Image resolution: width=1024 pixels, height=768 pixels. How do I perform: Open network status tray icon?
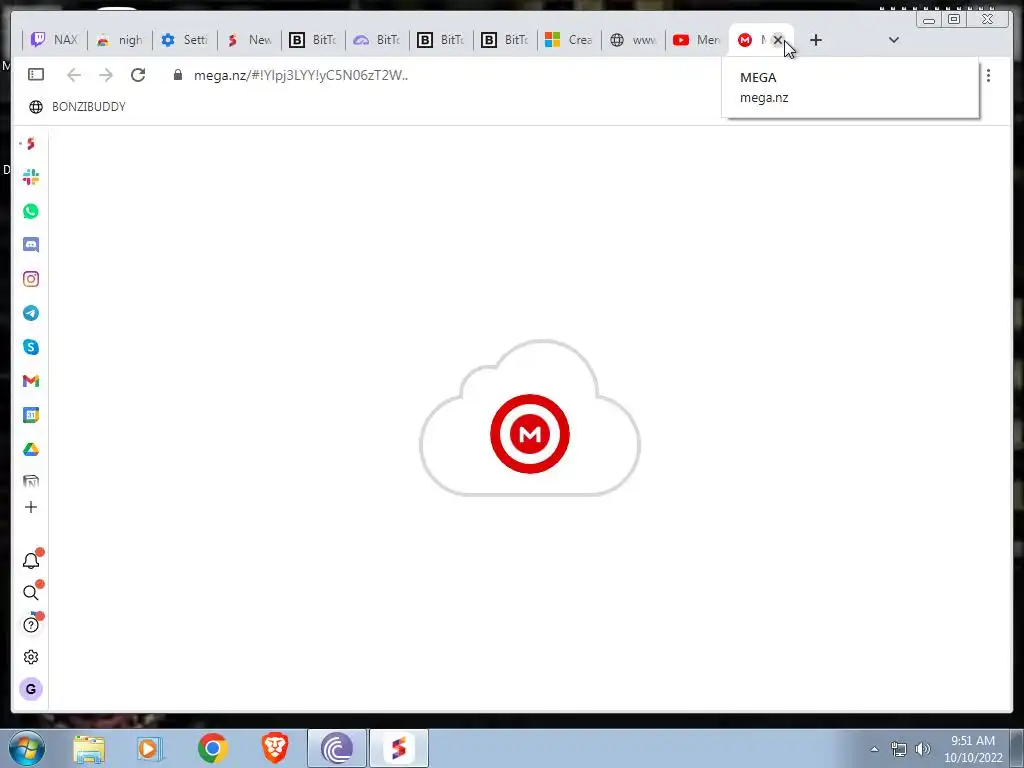coord(899,749)
